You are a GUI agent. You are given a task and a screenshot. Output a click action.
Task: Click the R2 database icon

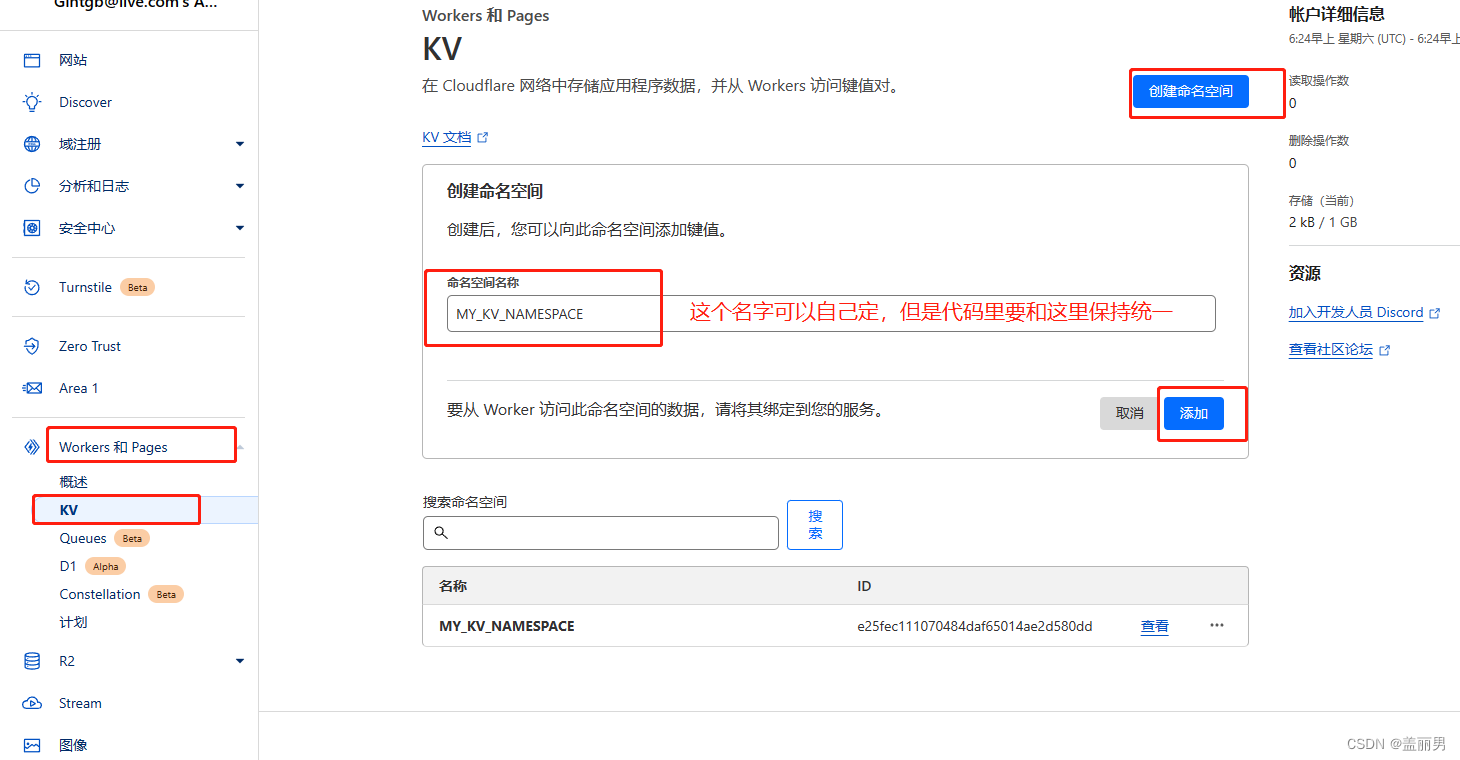coord(32,661)
